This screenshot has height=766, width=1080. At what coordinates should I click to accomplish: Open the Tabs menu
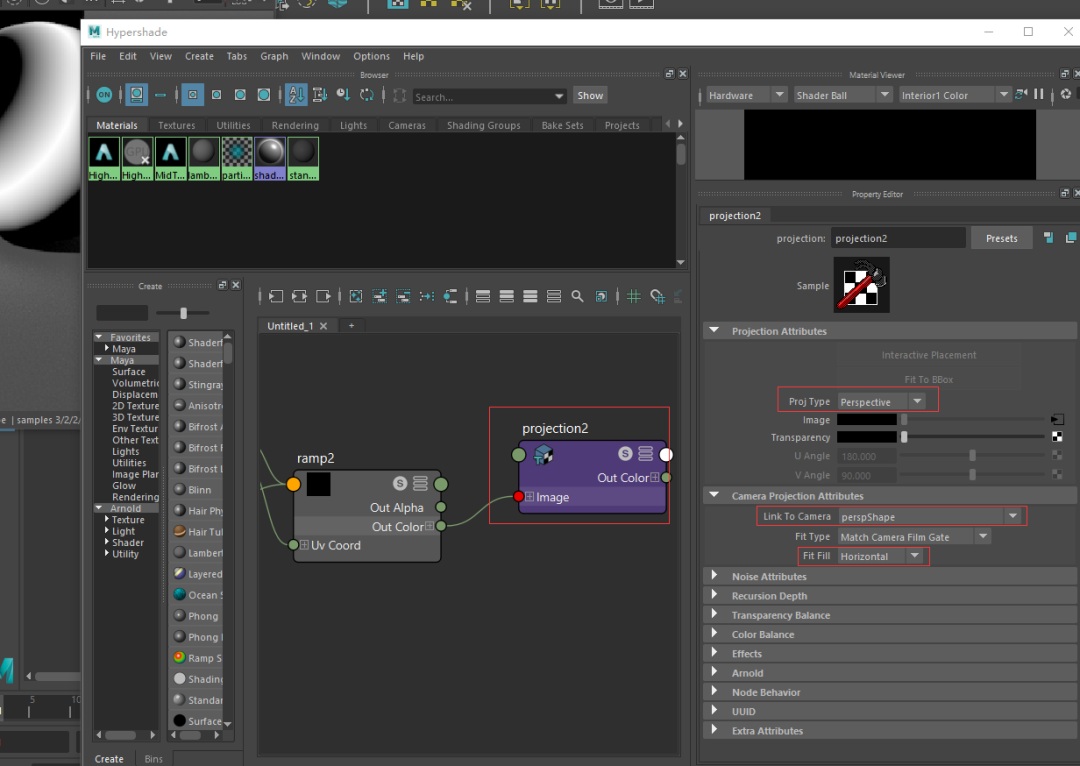click(x=236, y=56)
